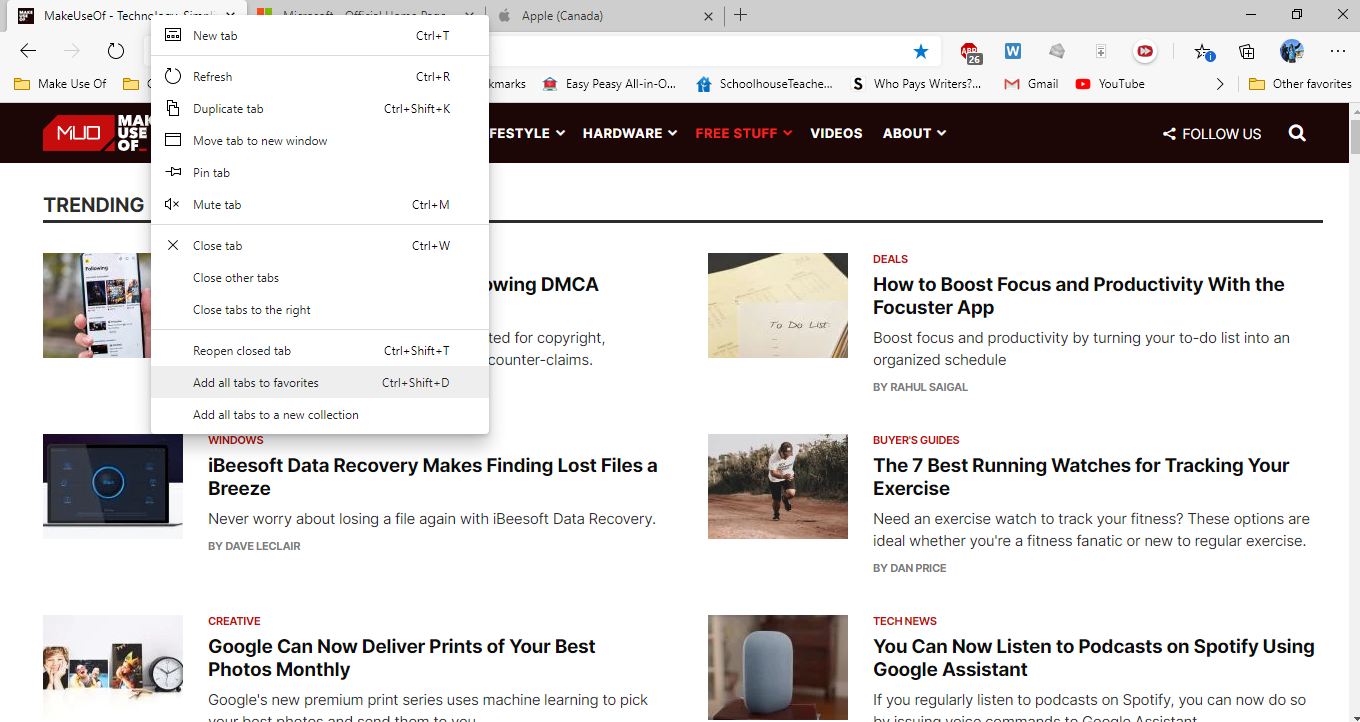This screenshot has width=1360, height=722.
Task: Click the Adblock Plus extension icon
Action: 970,52
